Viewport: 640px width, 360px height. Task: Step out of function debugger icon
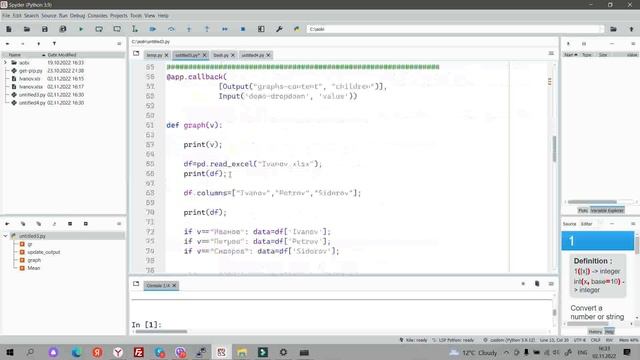(x=207, y=29)
